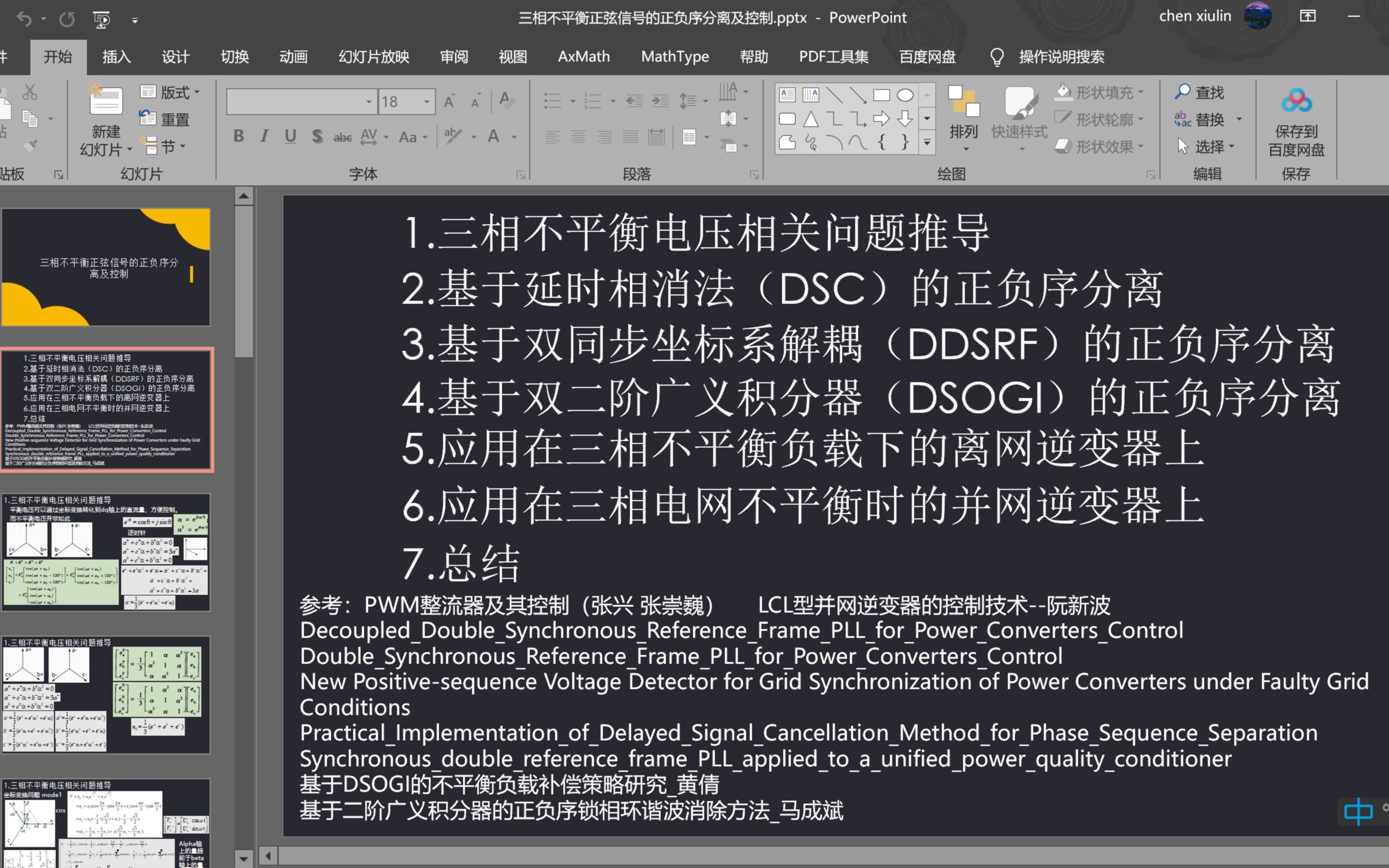Open the font size dropdown
The height and width of the screenshot is (868, 1389).
pos(426,101)
